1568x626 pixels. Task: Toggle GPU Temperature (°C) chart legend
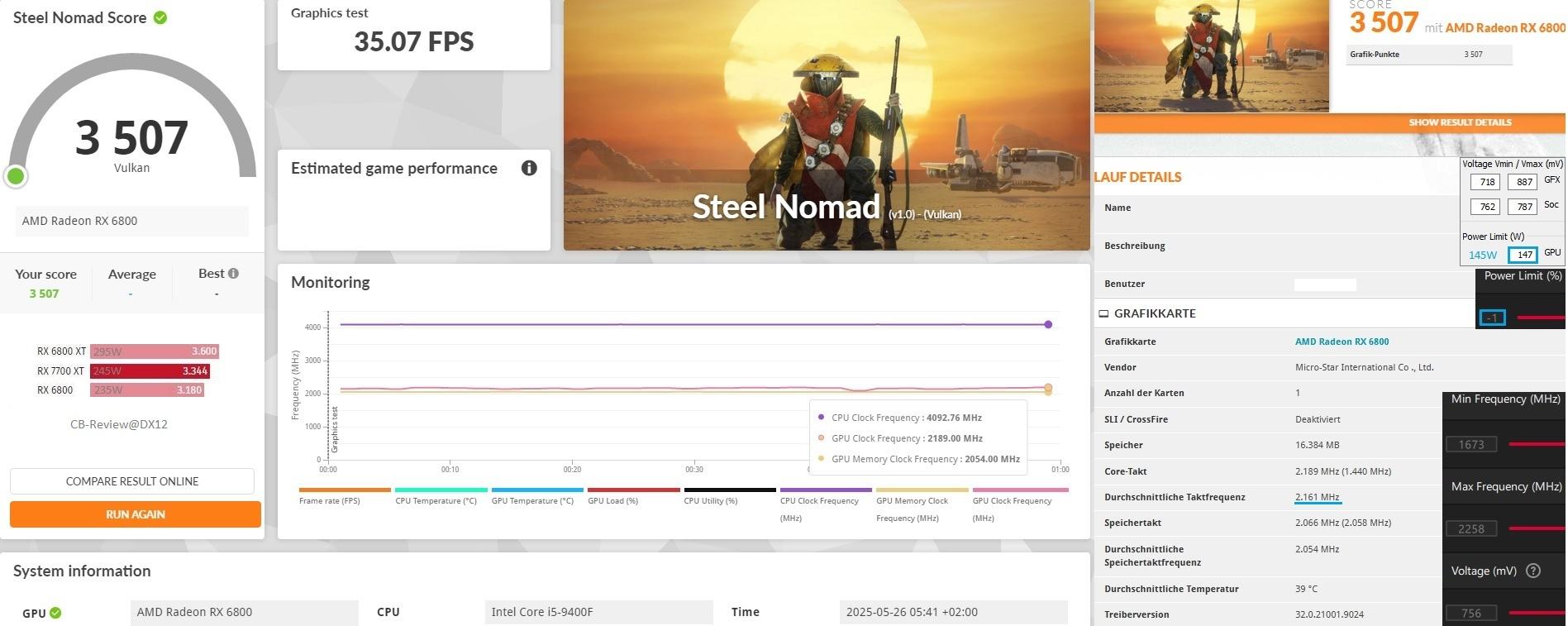click(x=537, y=496)
